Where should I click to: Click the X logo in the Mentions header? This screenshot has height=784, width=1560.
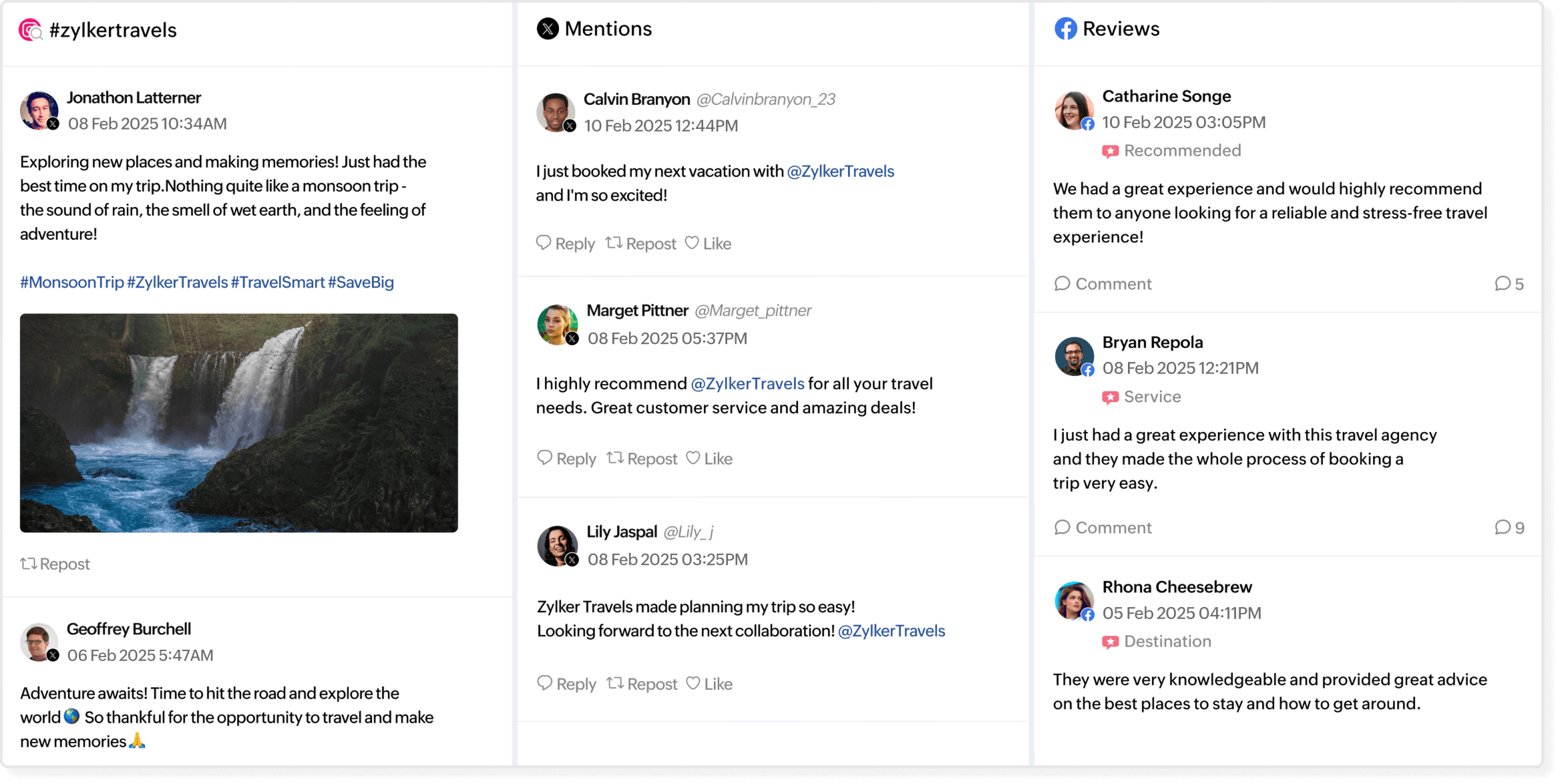pyautogui.click(x=548, y=29)
